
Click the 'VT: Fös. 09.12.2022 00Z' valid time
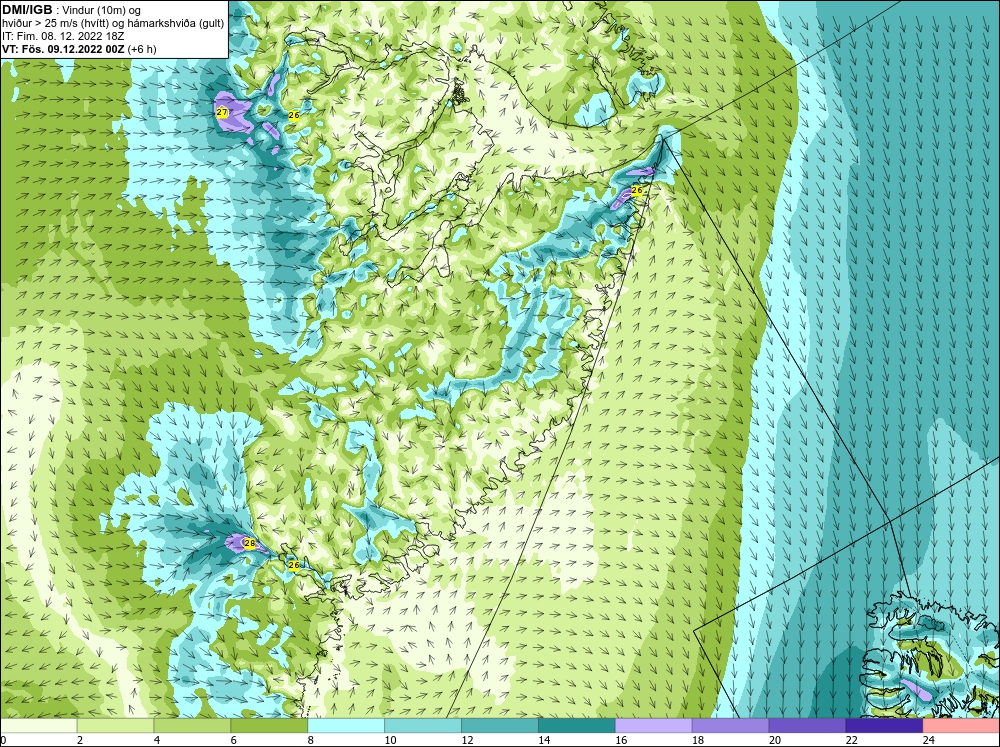coord(64,49)
